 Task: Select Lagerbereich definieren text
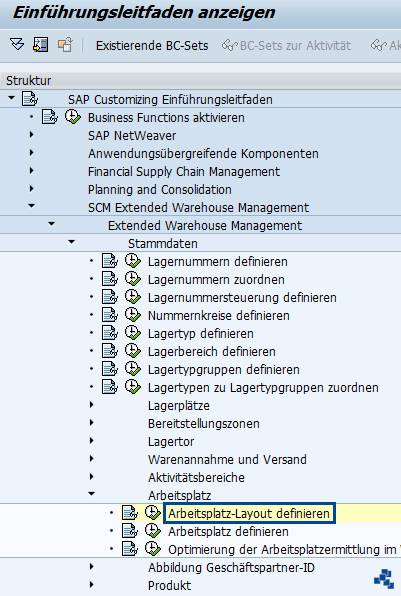point(212,351)
